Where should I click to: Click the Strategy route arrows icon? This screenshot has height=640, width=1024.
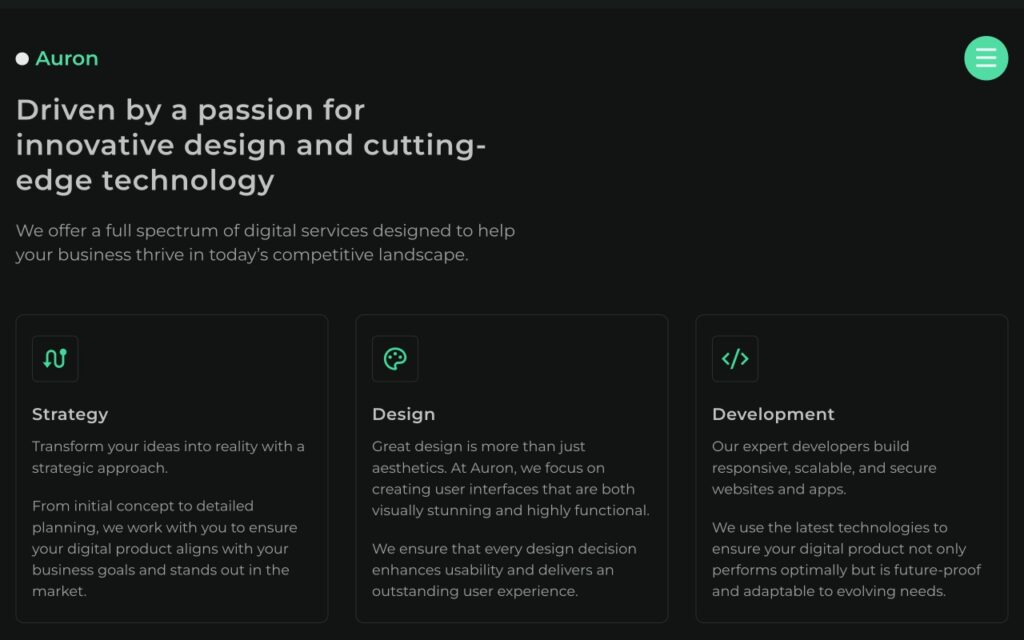point(55,359)
